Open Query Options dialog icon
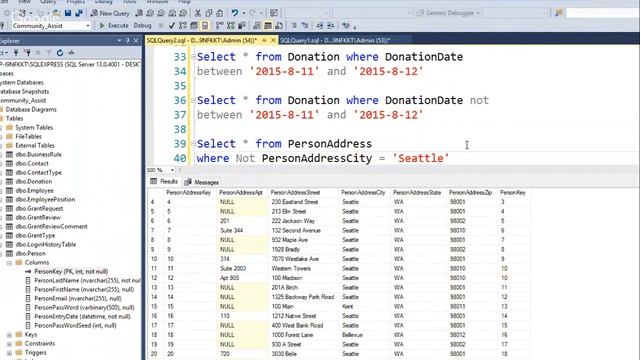640x360 pixels. (x=194, y=26)
